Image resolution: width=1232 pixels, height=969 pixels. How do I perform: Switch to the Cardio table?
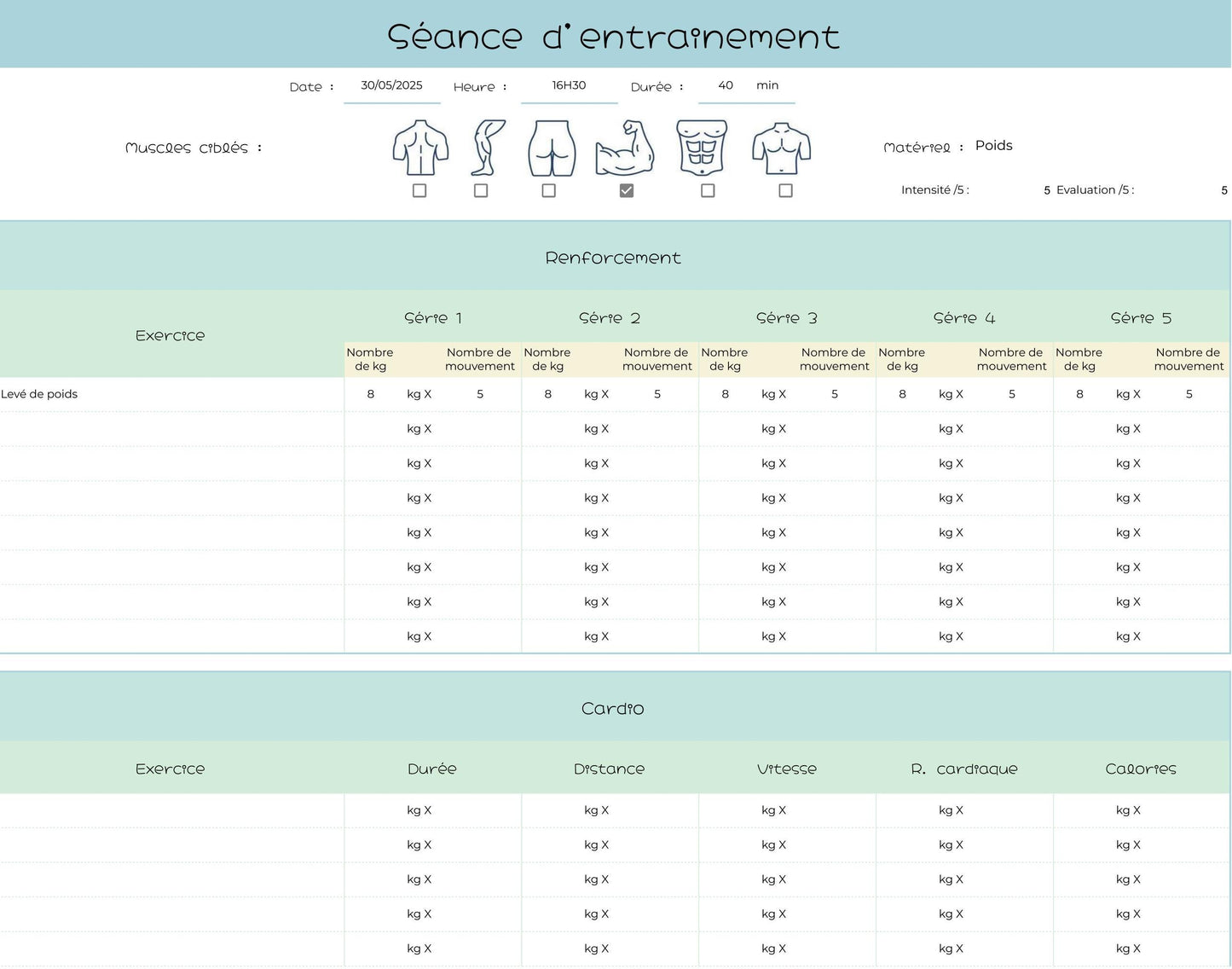pyautogui.click(x=613, y=708)
